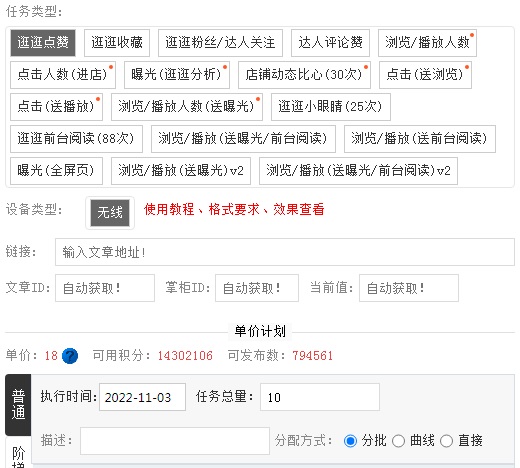Select 逛逛前台阅读(88次) task type
This screenshot has height=468, width=520.
(76, 139)
